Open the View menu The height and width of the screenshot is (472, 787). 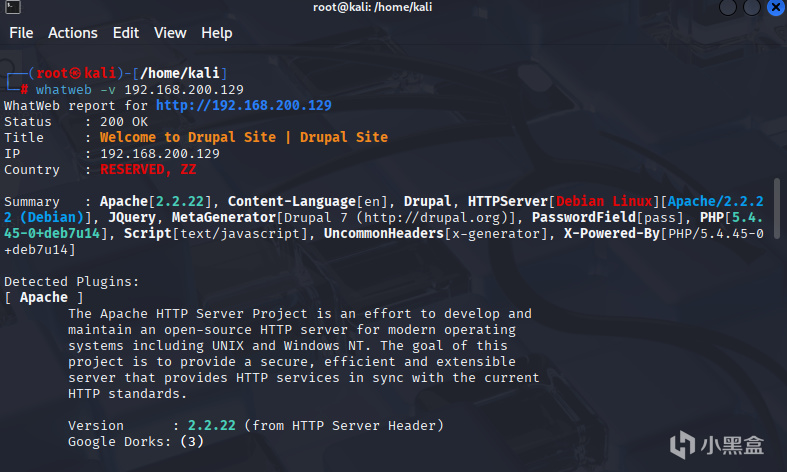pos(170,33)
